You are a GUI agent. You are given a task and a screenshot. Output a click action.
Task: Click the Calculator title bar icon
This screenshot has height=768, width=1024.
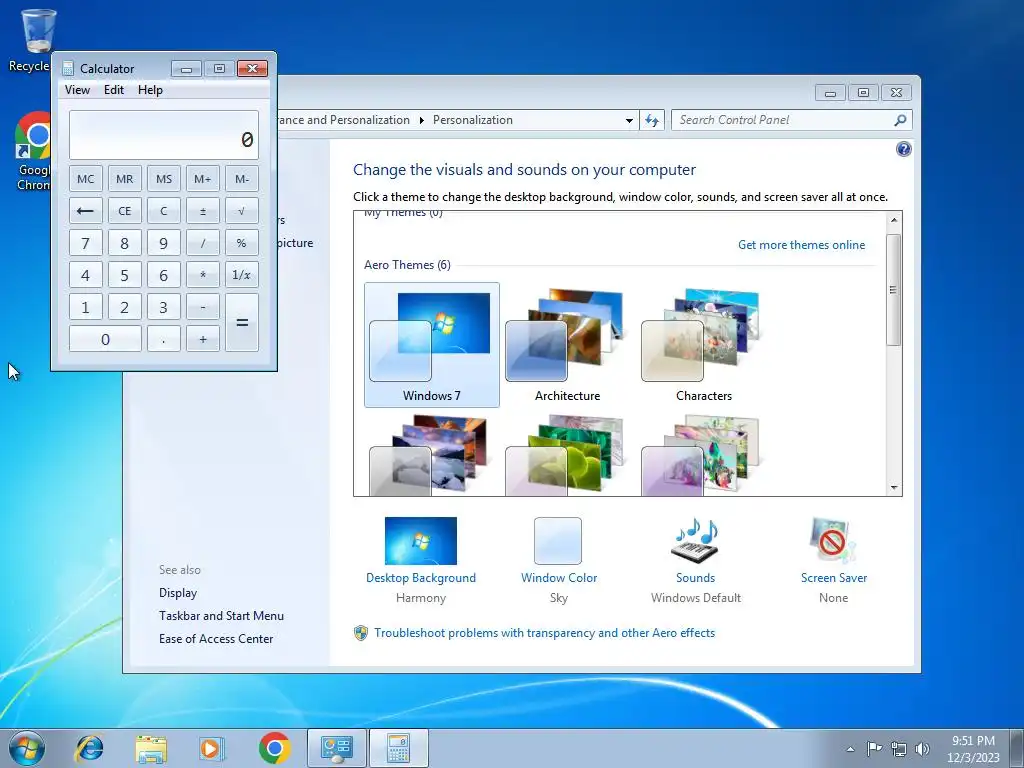[x=67, y=69]
